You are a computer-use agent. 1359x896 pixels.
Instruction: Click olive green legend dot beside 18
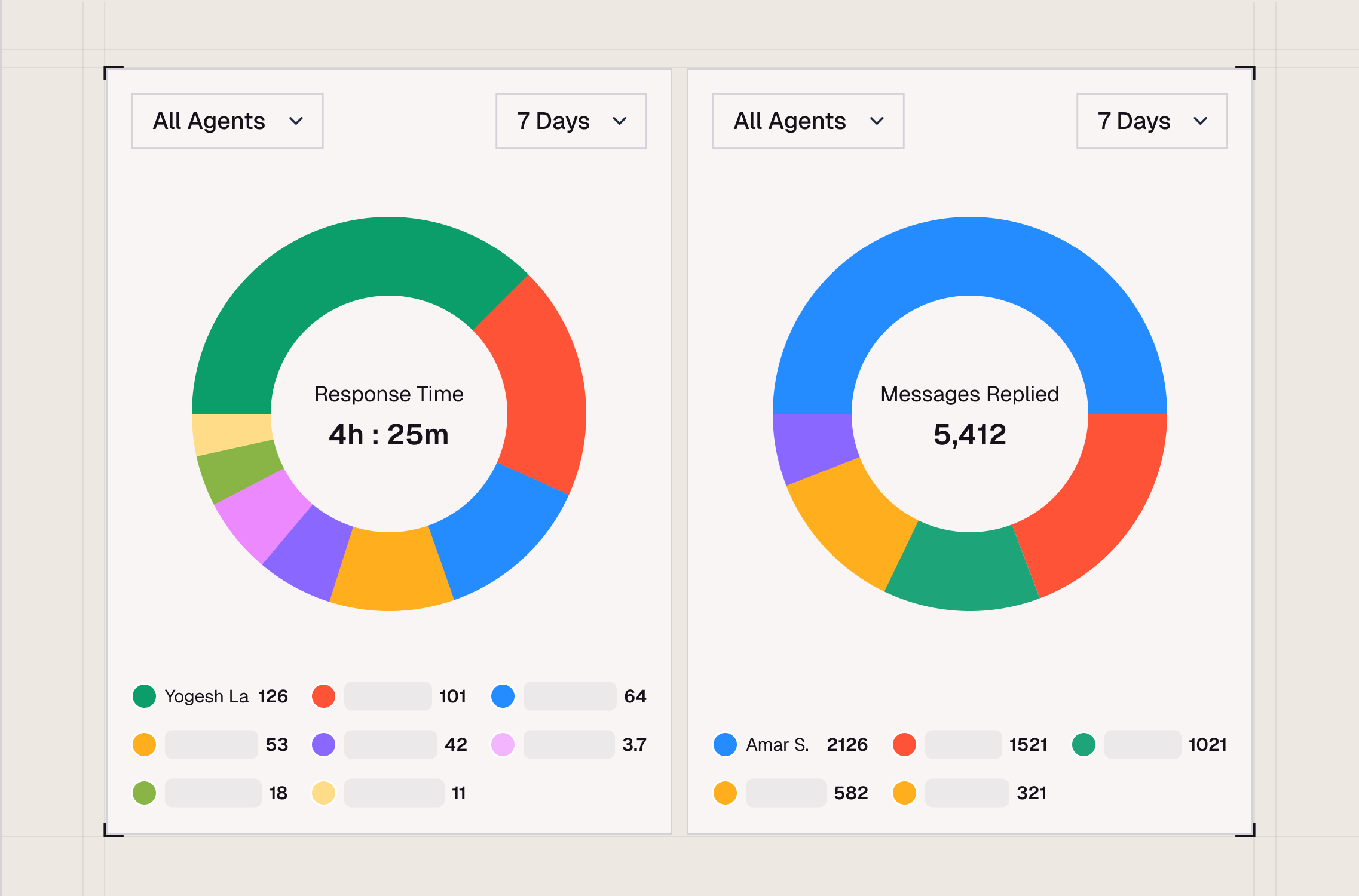tap(144, 793)
